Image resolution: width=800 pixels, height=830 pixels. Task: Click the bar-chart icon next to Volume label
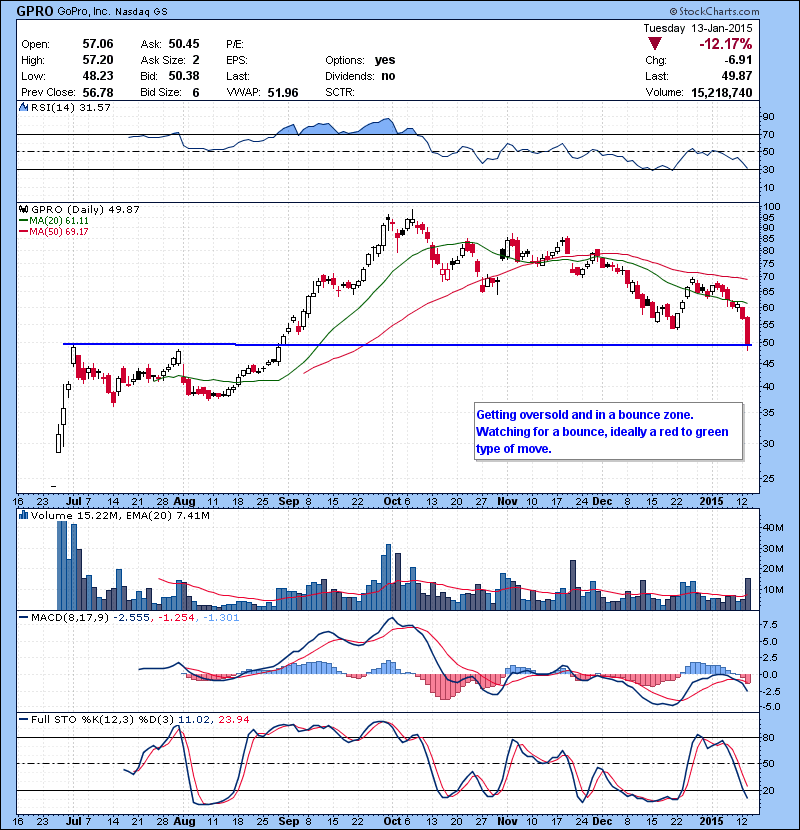(x=24, y=516)
